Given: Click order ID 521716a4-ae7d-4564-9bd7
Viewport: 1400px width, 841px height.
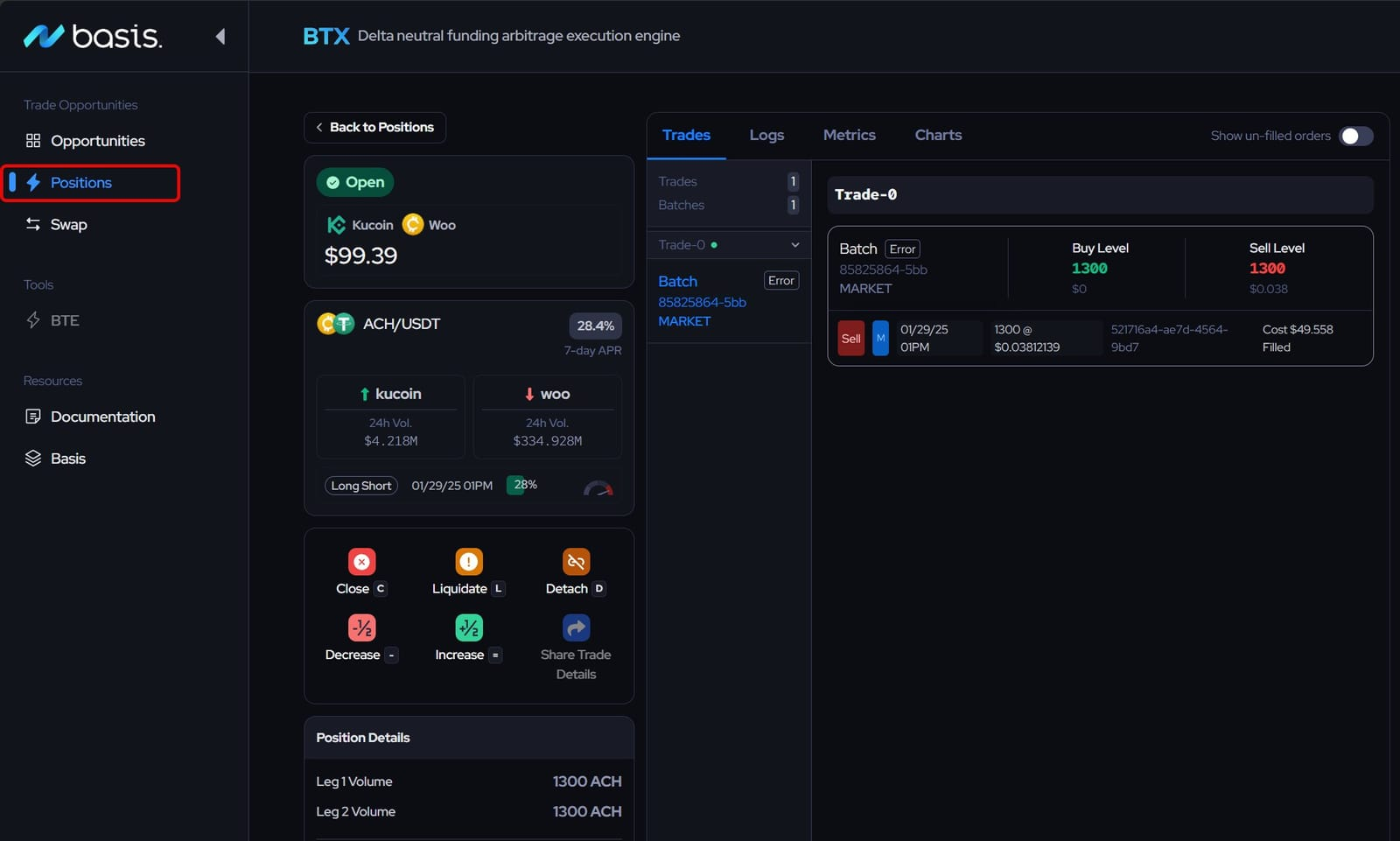Looking at the screenshot, I should coord(1169,339).
